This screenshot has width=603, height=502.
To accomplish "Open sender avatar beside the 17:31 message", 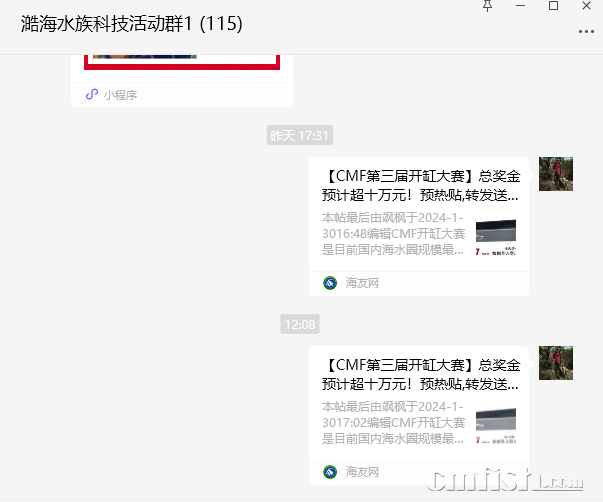I will (556, 174).
